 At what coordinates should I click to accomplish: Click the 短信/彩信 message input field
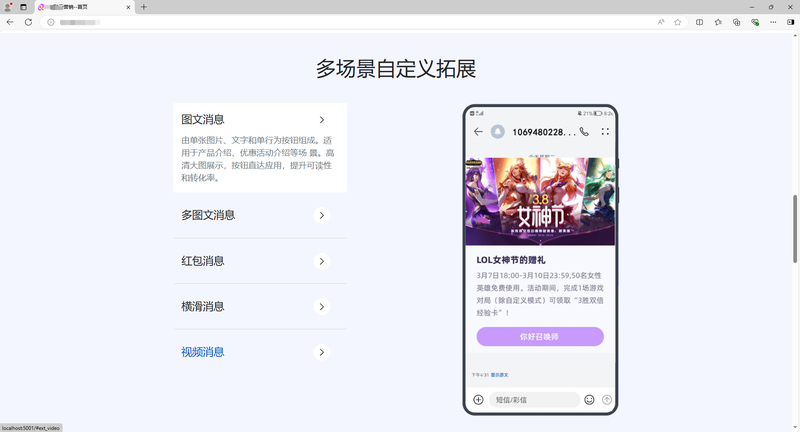[x=534, y=400]
